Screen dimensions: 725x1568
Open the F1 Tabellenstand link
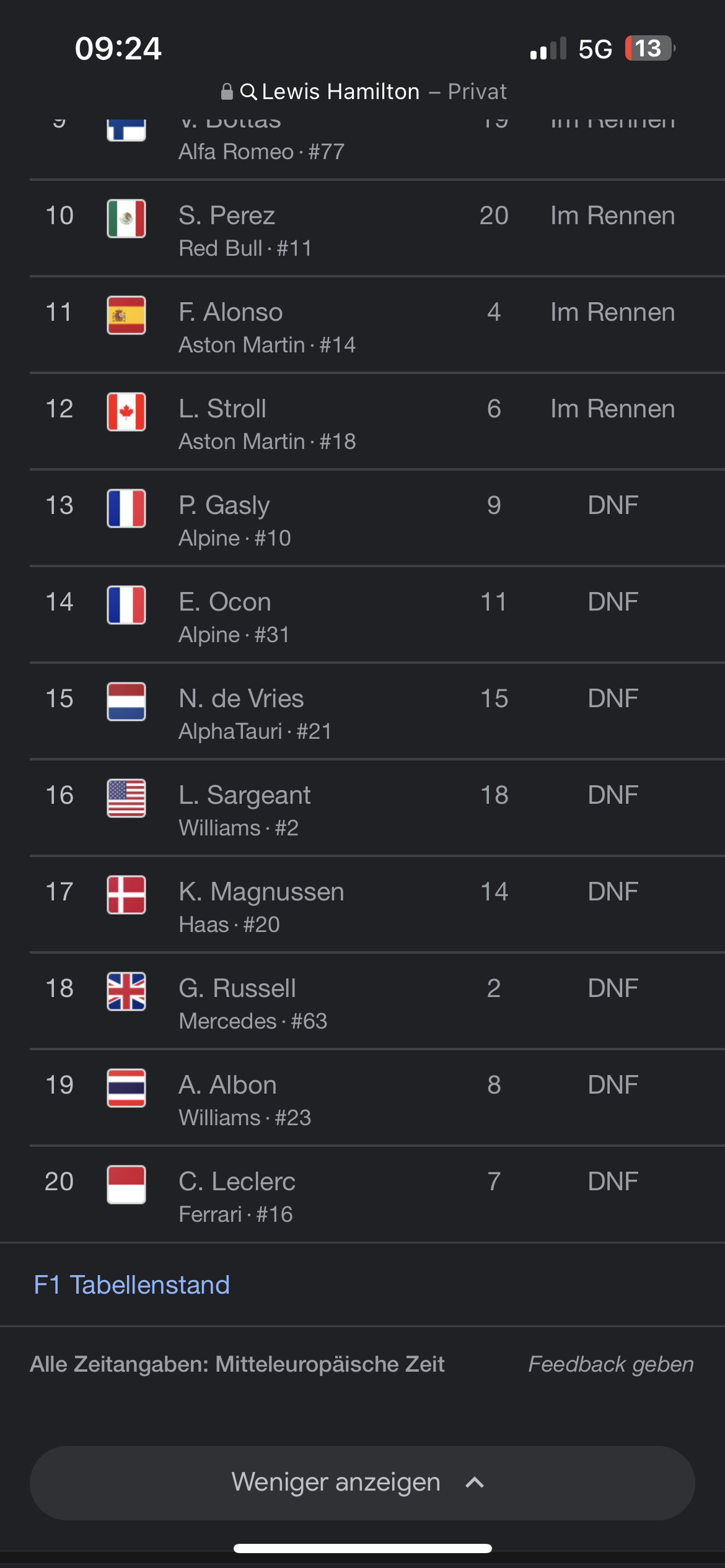[132, 1285]
